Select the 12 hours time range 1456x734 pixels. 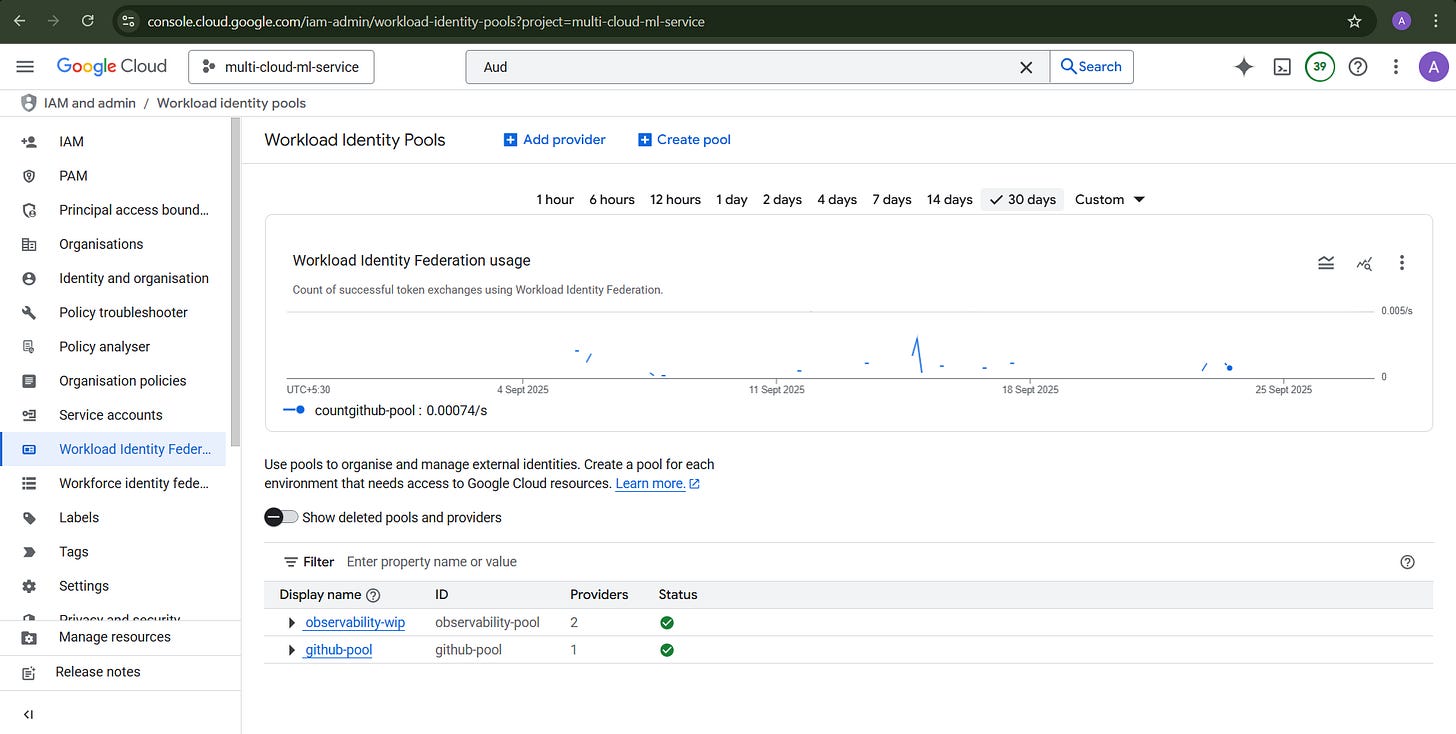click(x=675, y=199)
